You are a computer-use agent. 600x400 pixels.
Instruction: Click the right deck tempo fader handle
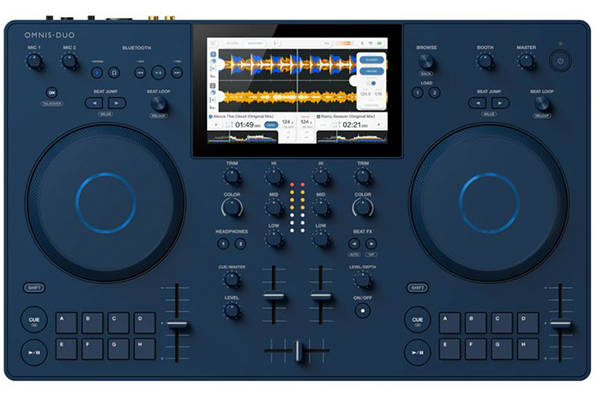coord(560,324)
